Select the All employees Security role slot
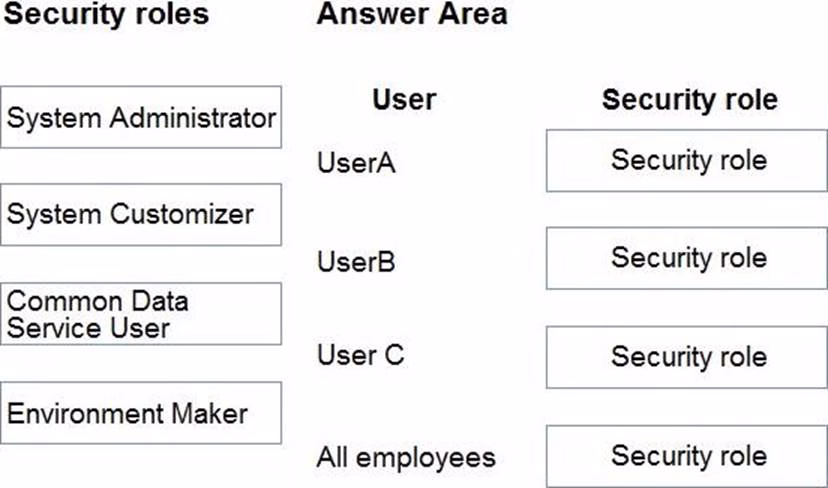The height and width of the screenshot is (488, 828). point(688,456)
